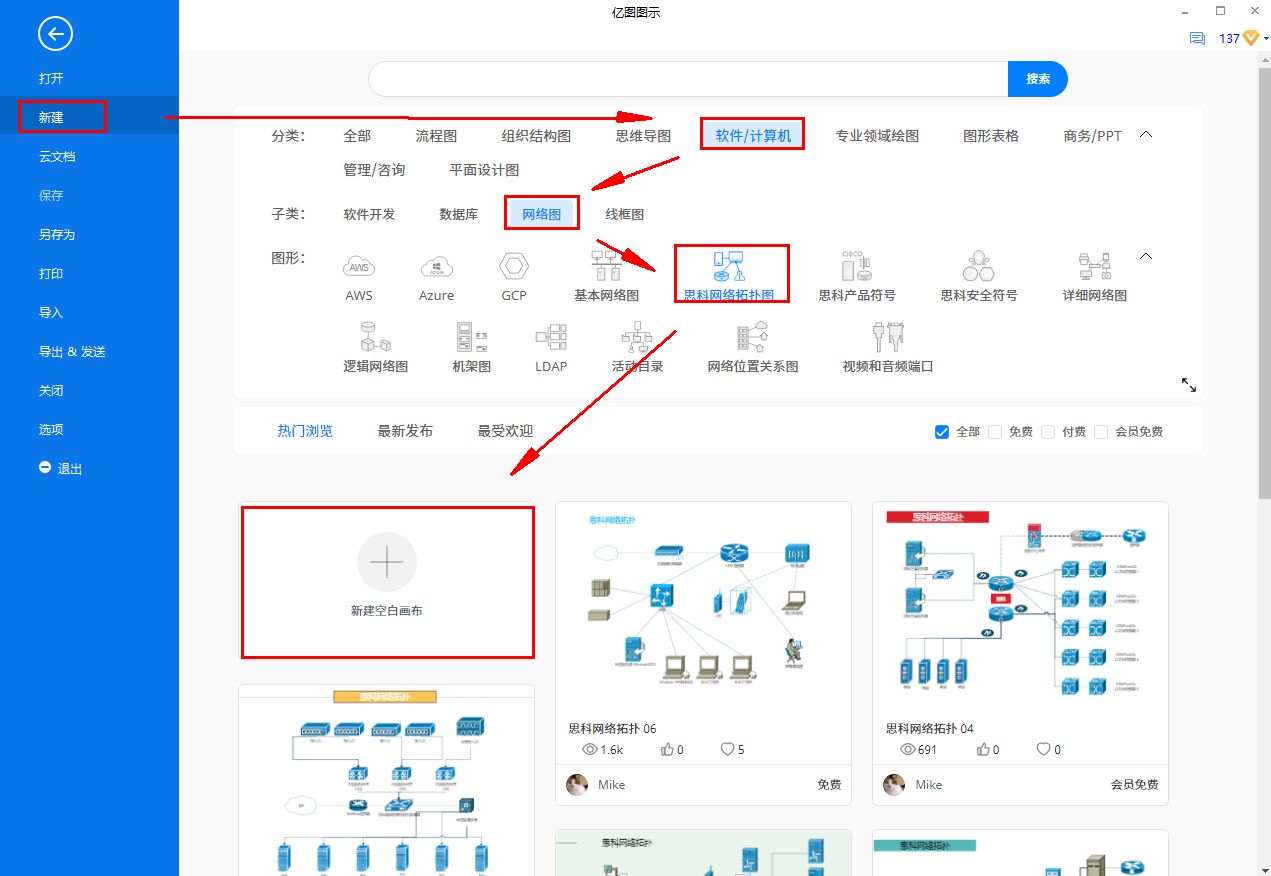Click Mike's avatar on 思科网络拓扑 04 card
The width and height of the screenshot is (1271, 876).
point(894,785)
